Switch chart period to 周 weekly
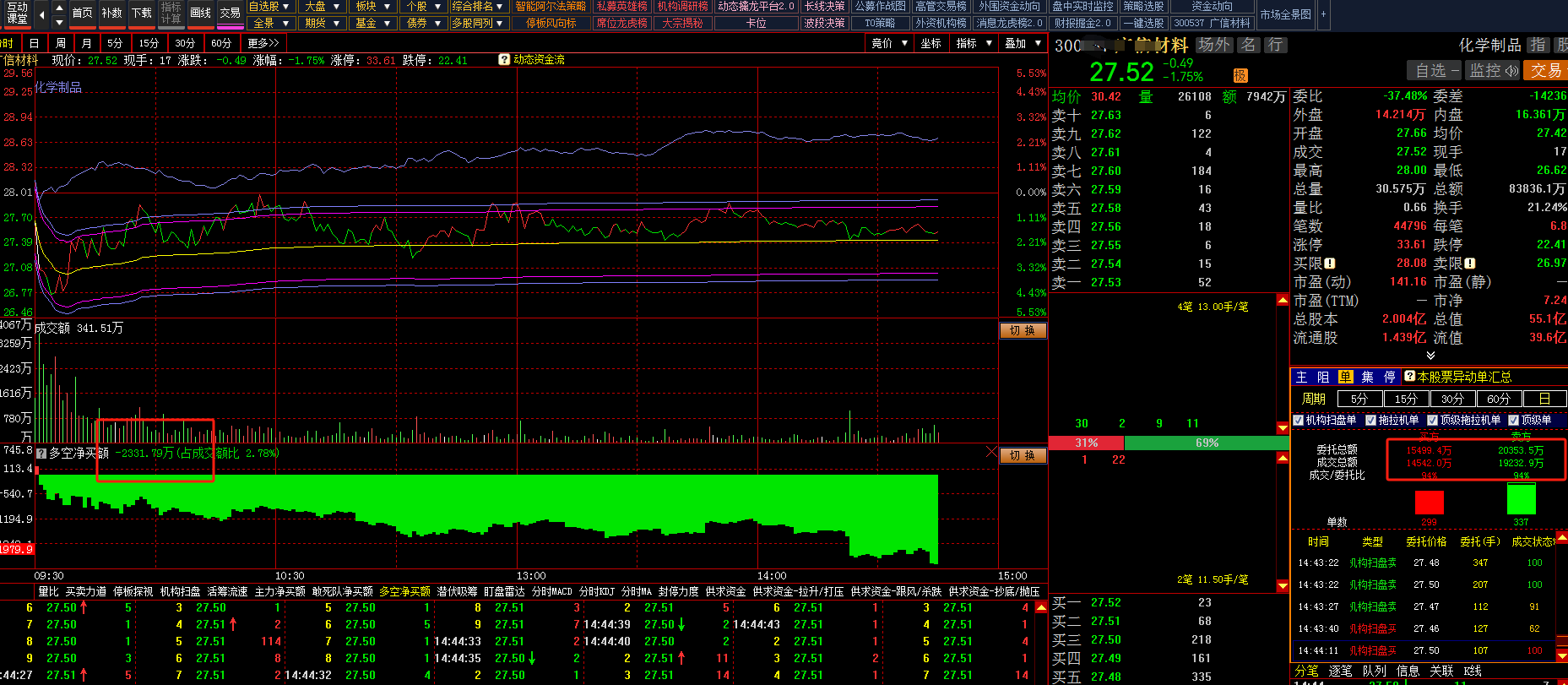This screenshot has width=1568, height=685. point(61,43)
